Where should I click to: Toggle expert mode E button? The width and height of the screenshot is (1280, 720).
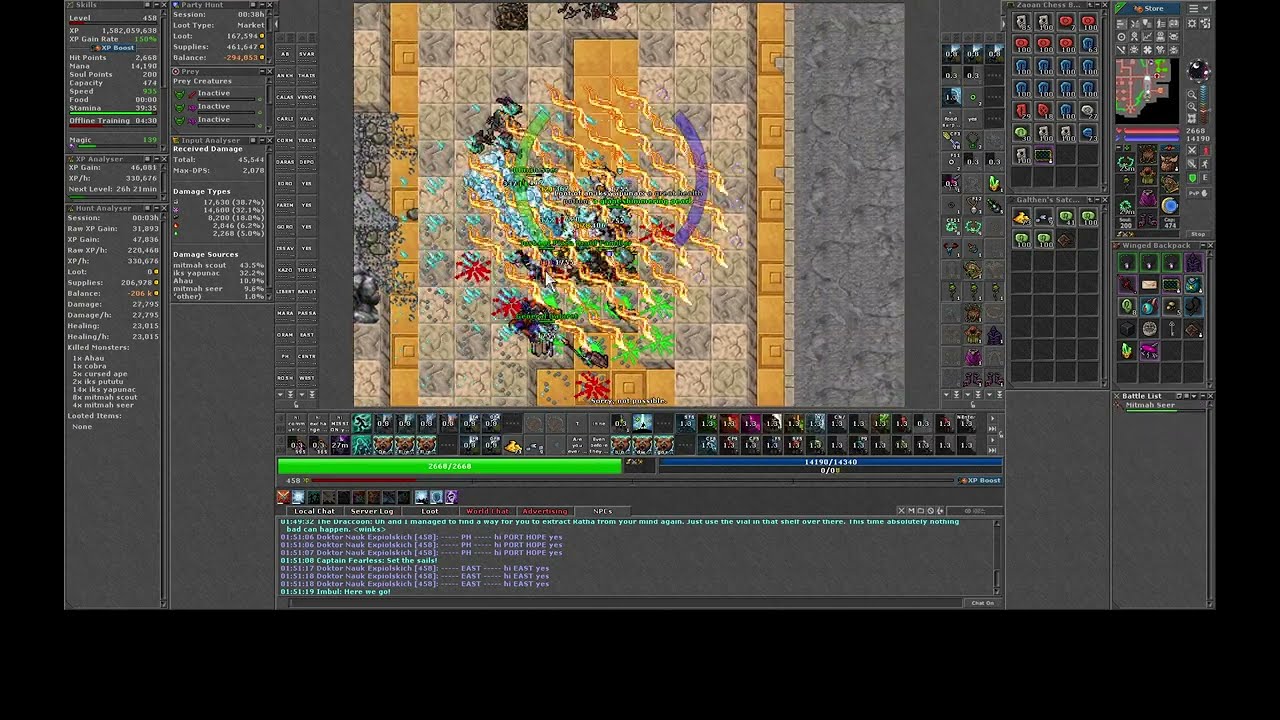pos(1205,177)
